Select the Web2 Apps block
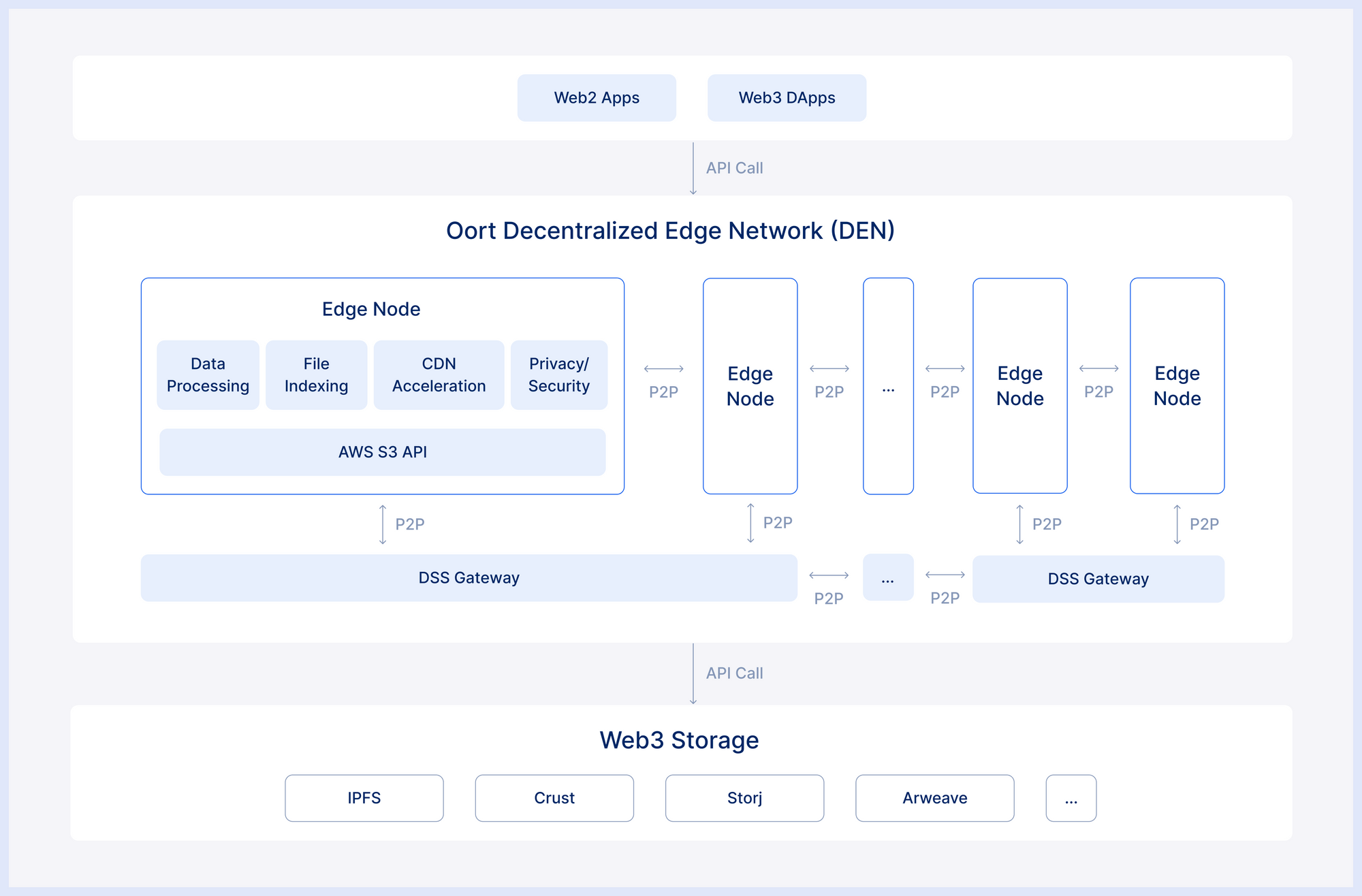 (x=597, y=97)
